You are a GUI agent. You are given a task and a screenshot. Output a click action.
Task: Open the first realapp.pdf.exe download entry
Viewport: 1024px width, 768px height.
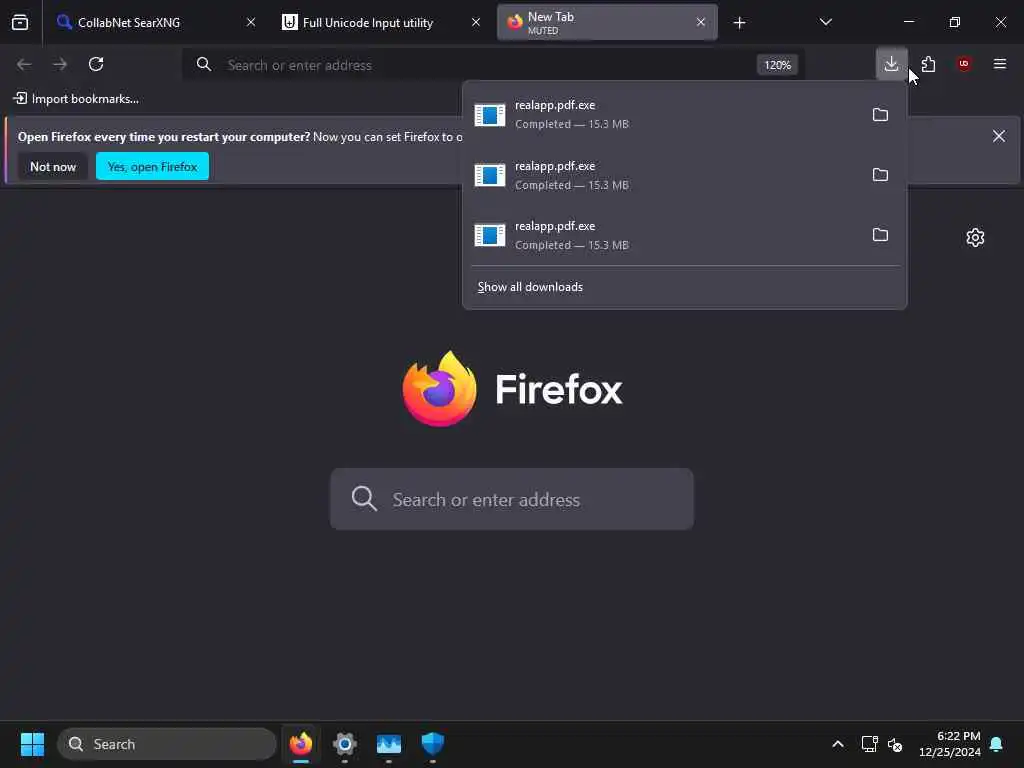(x=665, y=114)
